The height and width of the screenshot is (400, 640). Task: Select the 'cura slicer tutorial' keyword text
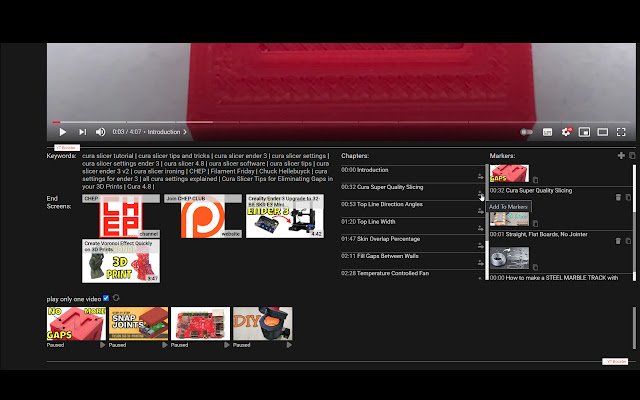pos(108,156)
